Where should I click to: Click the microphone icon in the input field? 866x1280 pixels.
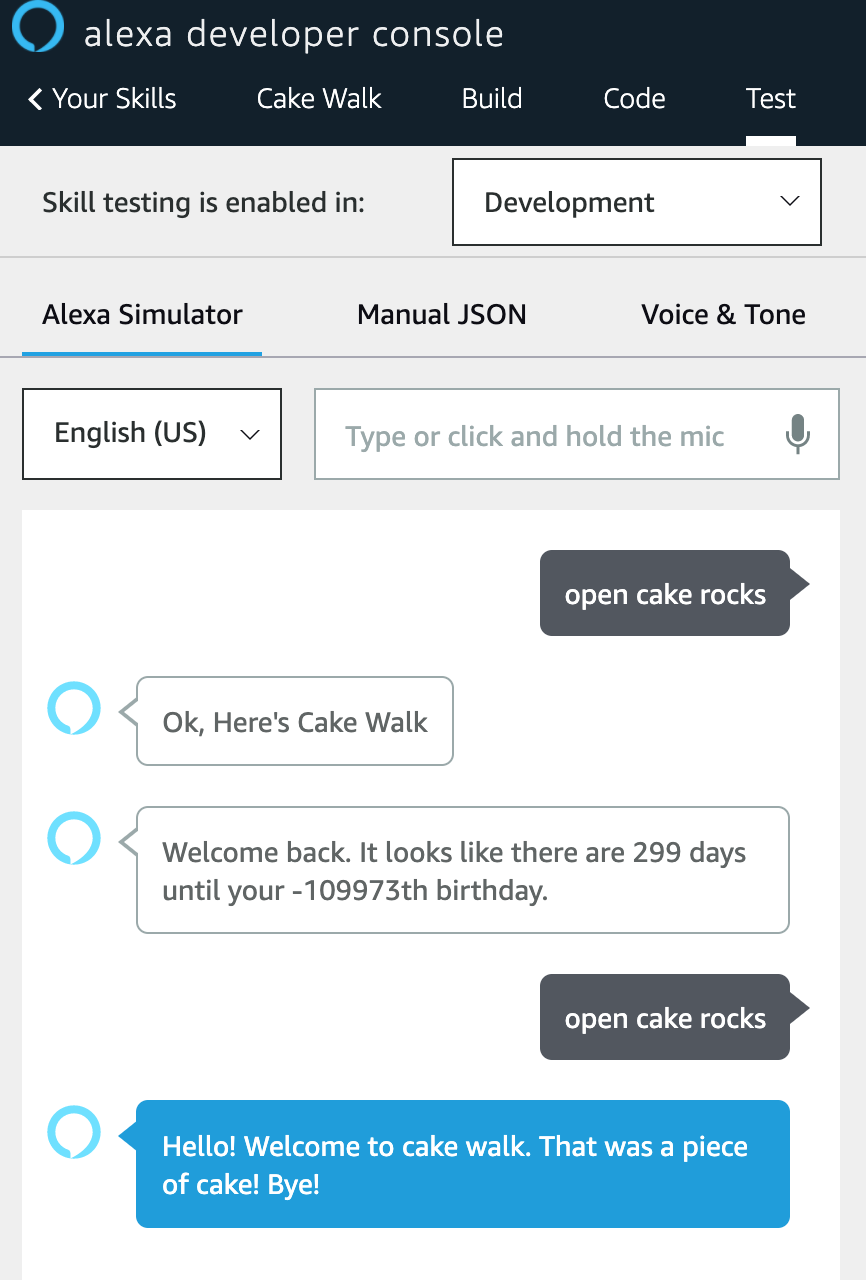(x=798, y=434)
